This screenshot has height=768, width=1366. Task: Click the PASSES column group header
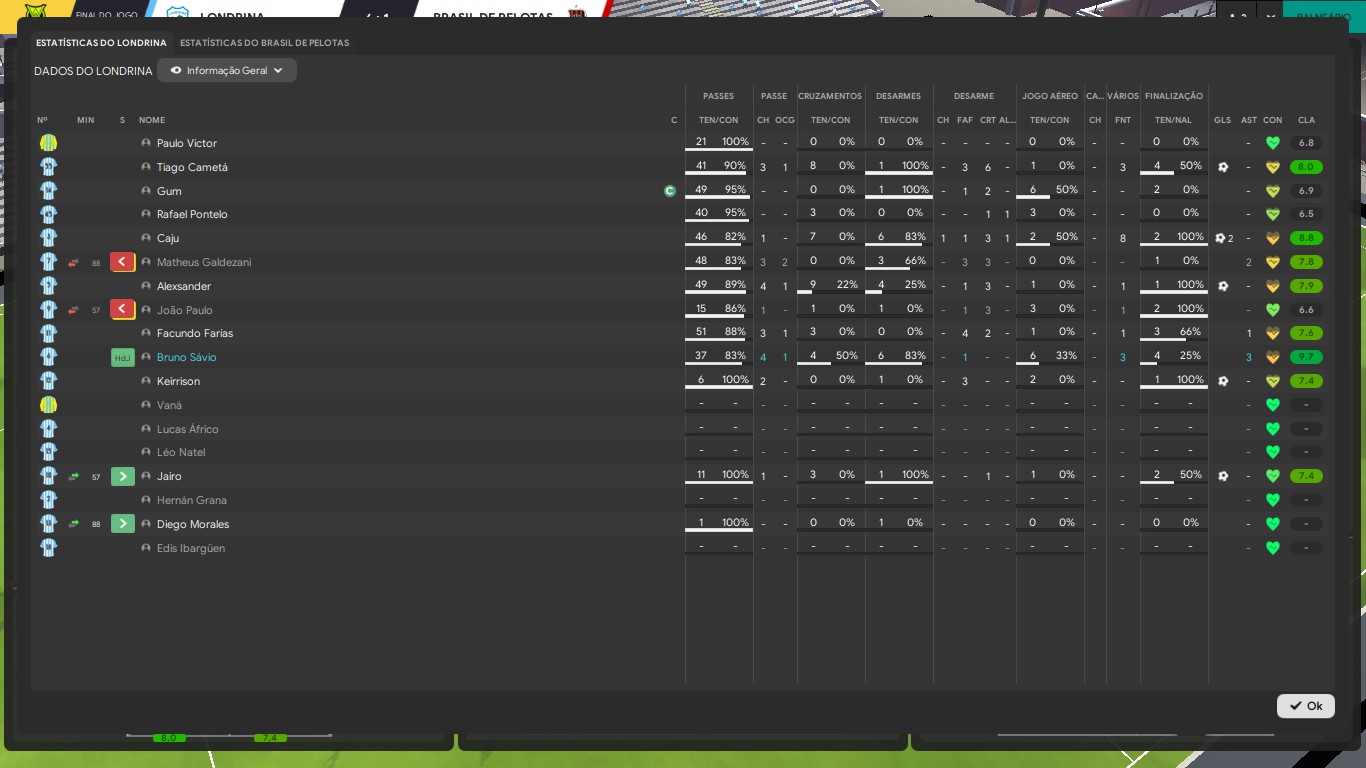[x=718, y=96]
